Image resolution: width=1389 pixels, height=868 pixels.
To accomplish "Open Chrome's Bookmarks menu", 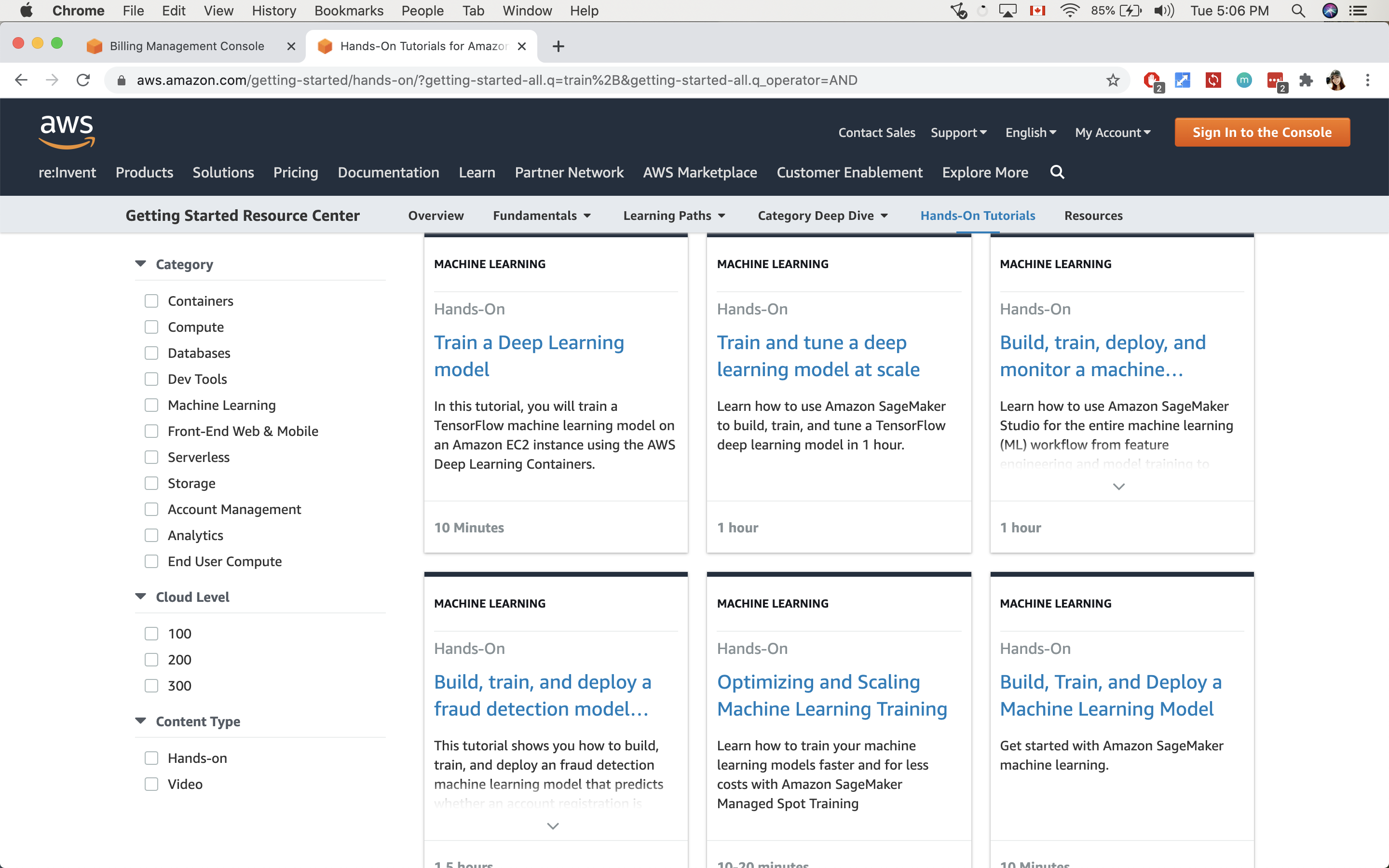I will tap(348, 11).
